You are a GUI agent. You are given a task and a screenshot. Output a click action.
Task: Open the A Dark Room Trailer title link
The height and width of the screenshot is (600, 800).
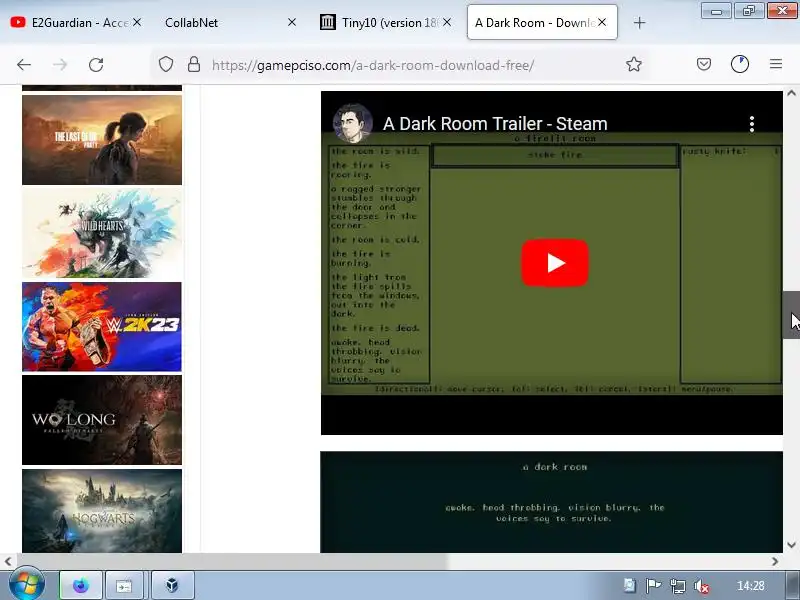tap(495, 124)
